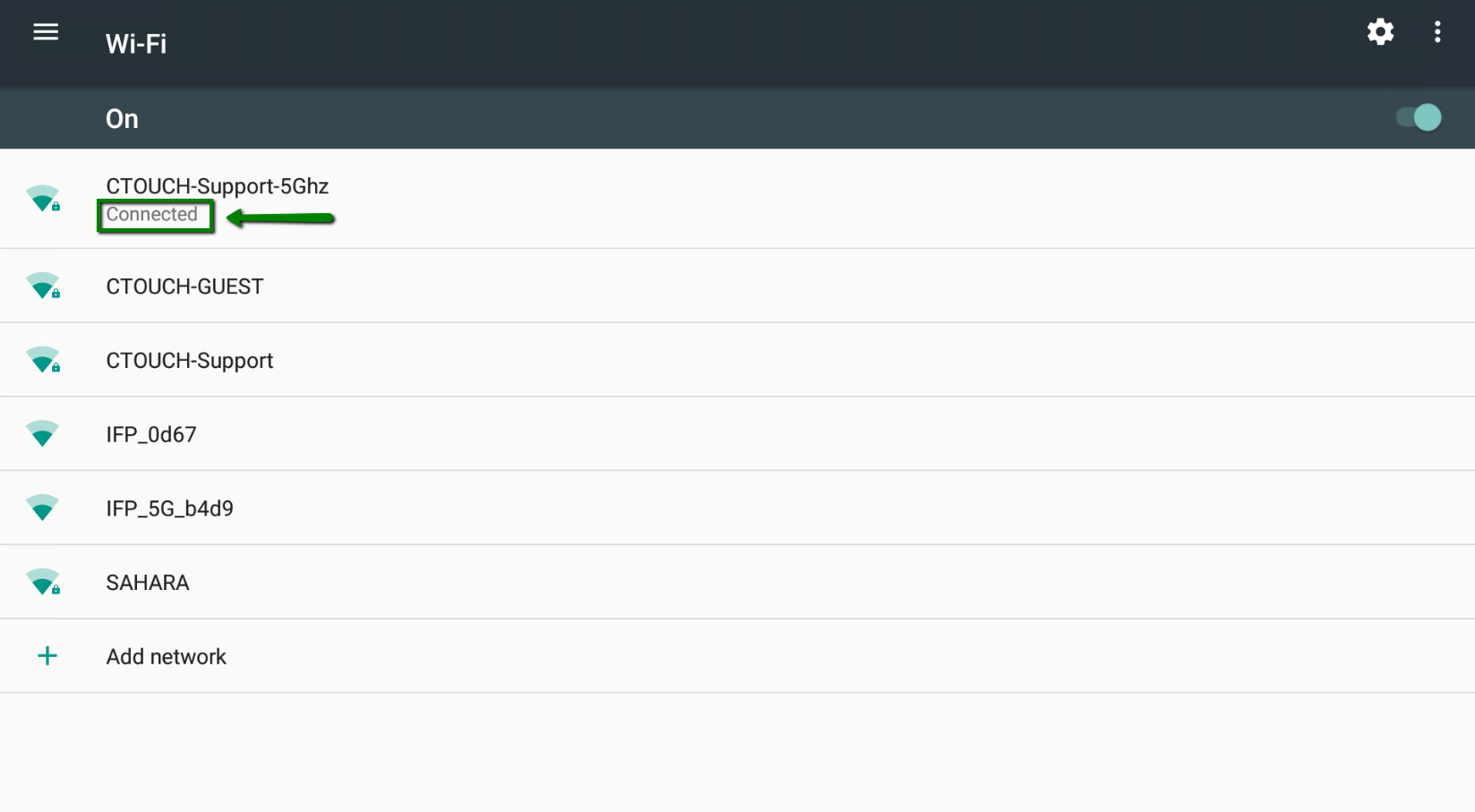The height and width of the screenshot is (812, 1475).
Task: Click the Connected status text
Action: [x=151, y=215]
